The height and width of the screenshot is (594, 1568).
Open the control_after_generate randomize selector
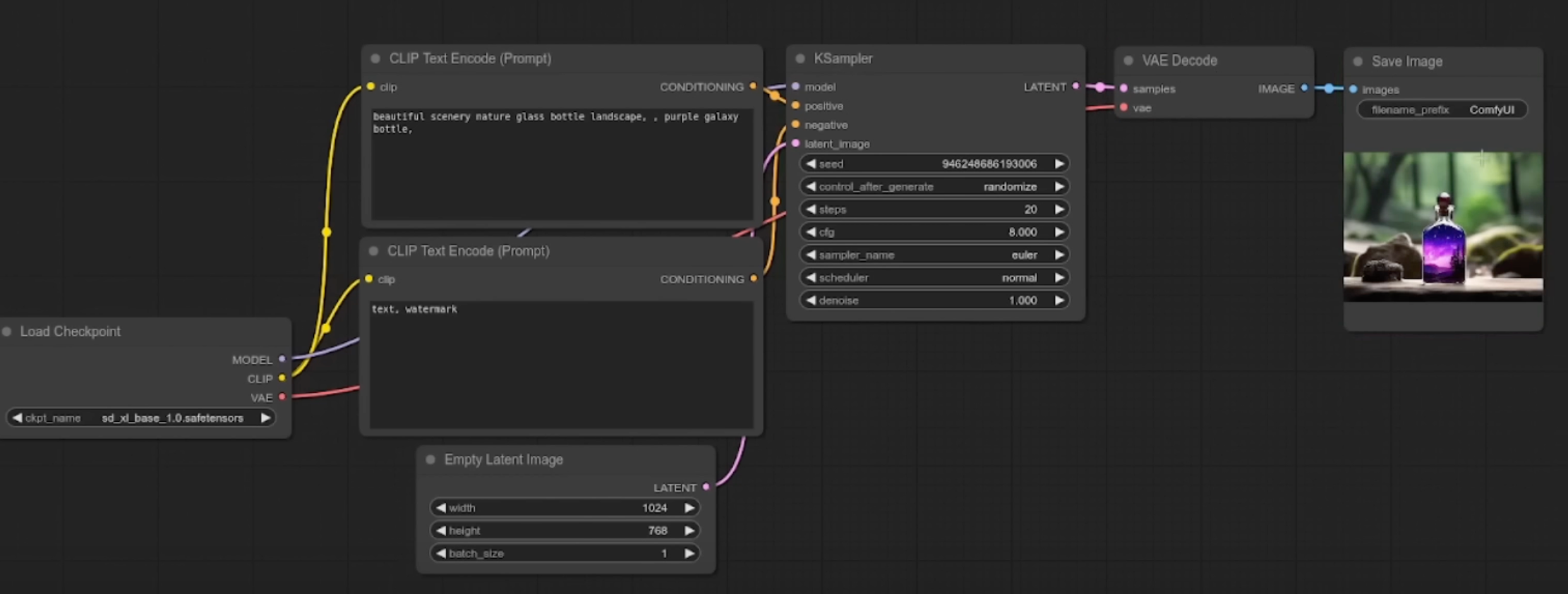click(934, 187)
